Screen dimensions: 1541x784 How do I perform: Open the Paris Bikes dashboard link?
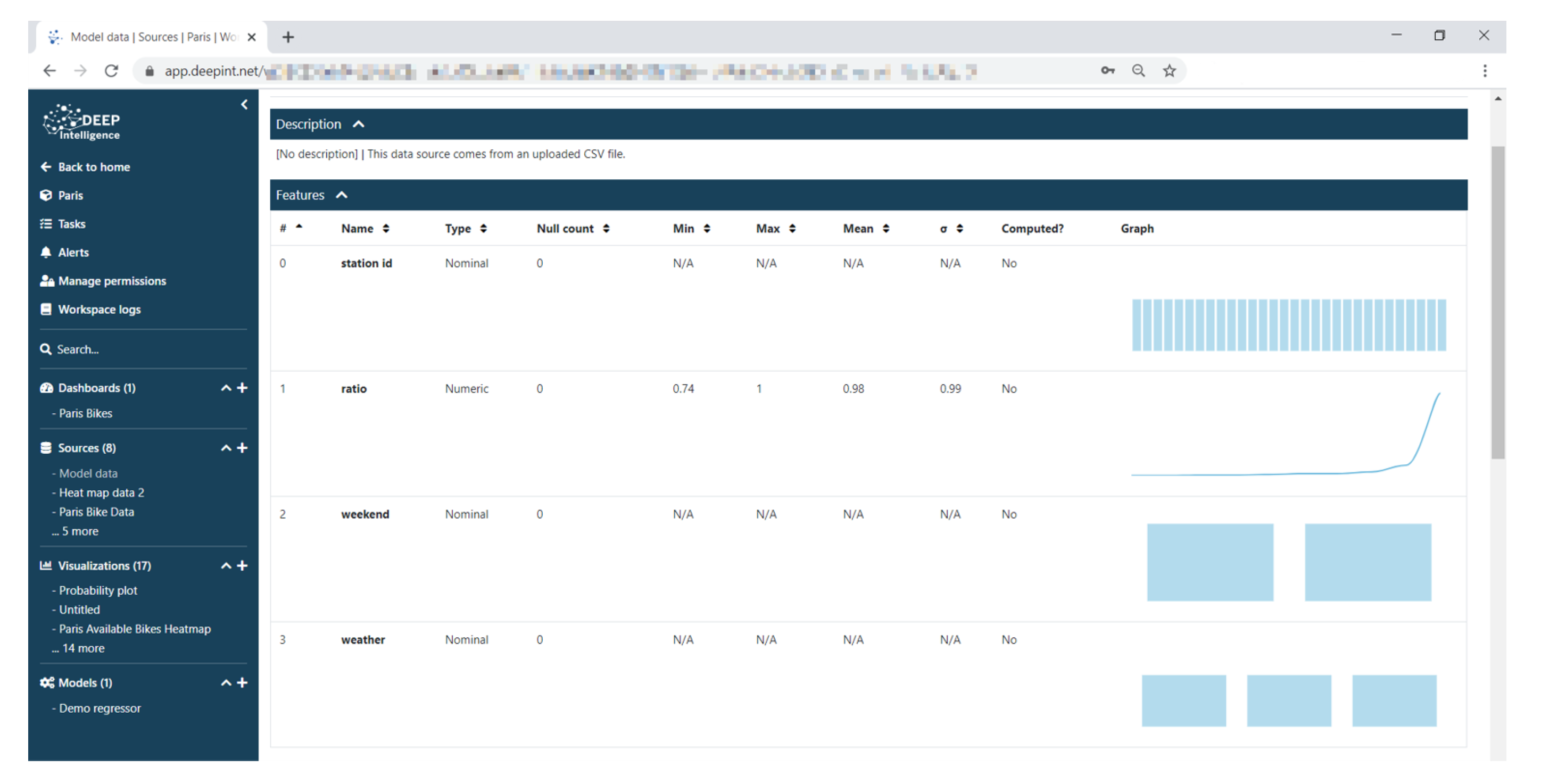(86, 413)
